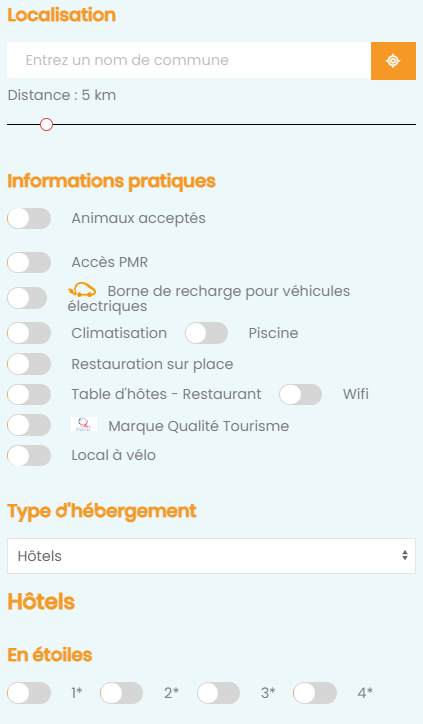
Task: Turn on the Wifi toggle
Action: (x=301, y=394)
